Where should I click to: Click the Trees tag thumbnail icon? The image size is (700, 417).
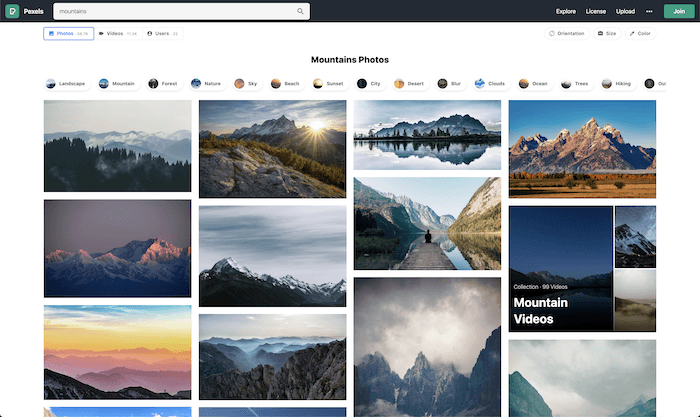click(566, 83)
